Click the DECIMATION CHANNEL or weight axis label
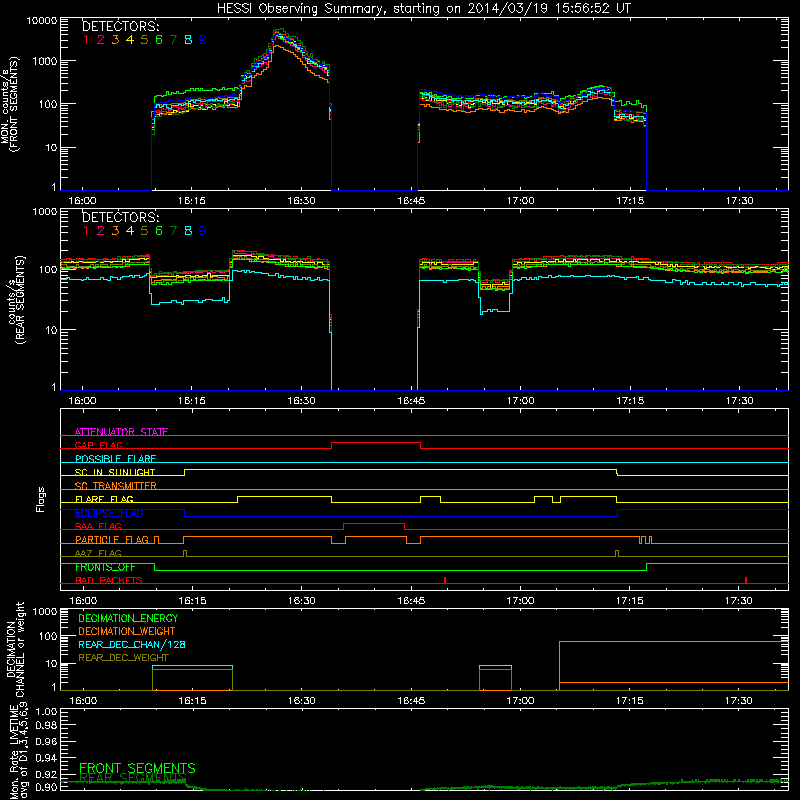 tap(15, 649)
